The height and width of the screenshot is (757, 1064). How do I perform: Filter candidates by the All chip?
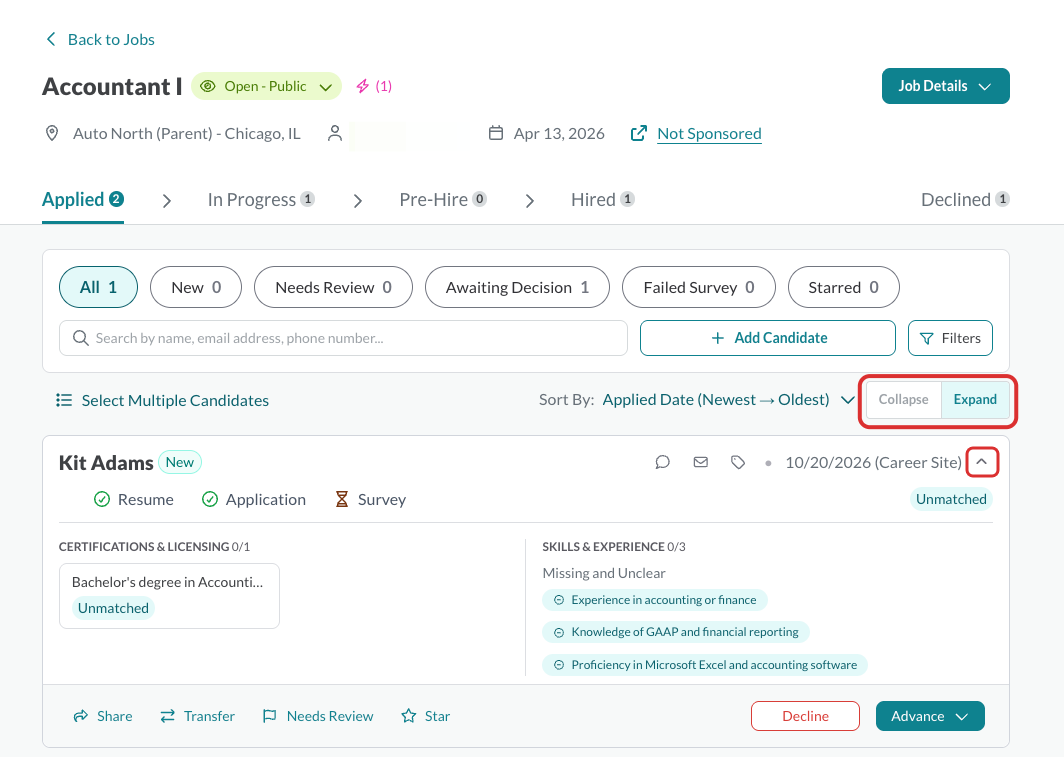pos(98,287)
